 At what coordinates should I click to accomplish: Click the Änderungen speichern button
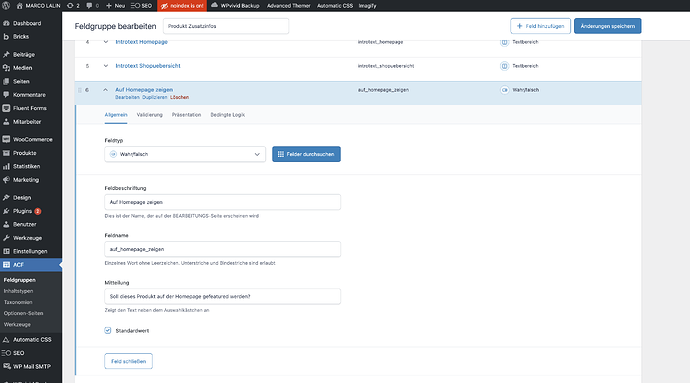tap(607, 26)
